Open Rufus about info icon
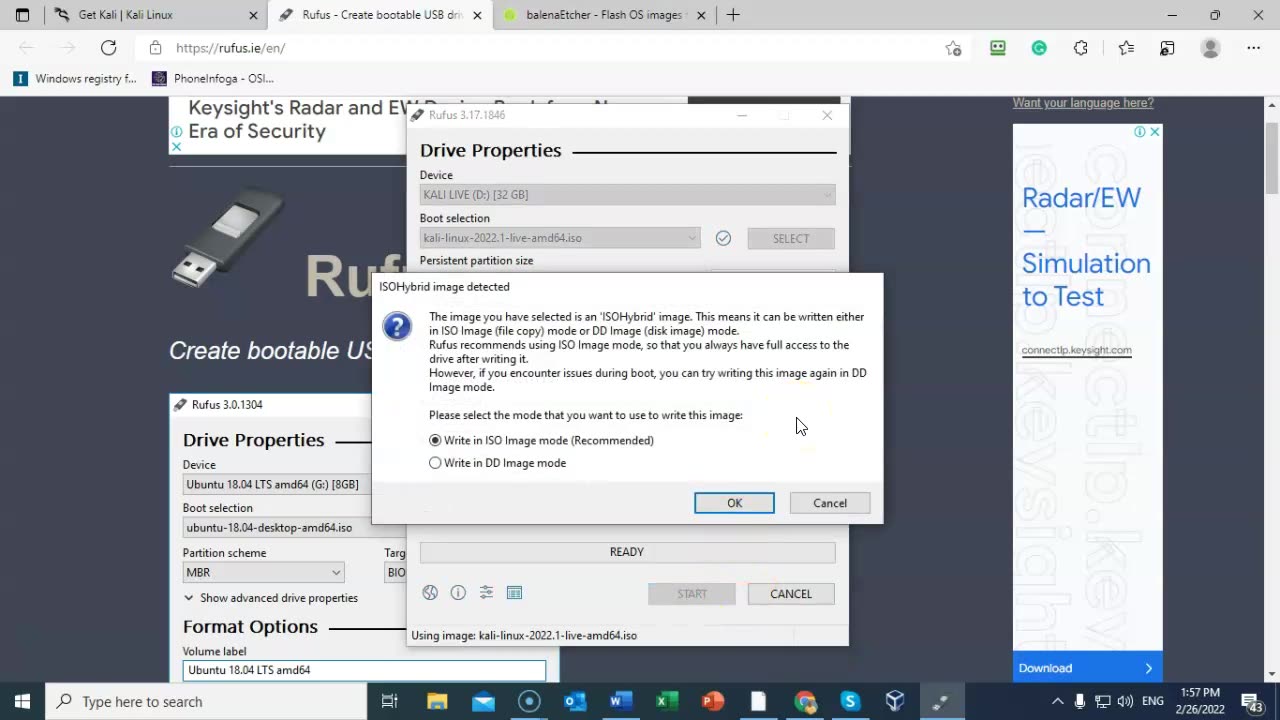The height and width of the screenshot is (720, 1280). [x=458, y=593]
